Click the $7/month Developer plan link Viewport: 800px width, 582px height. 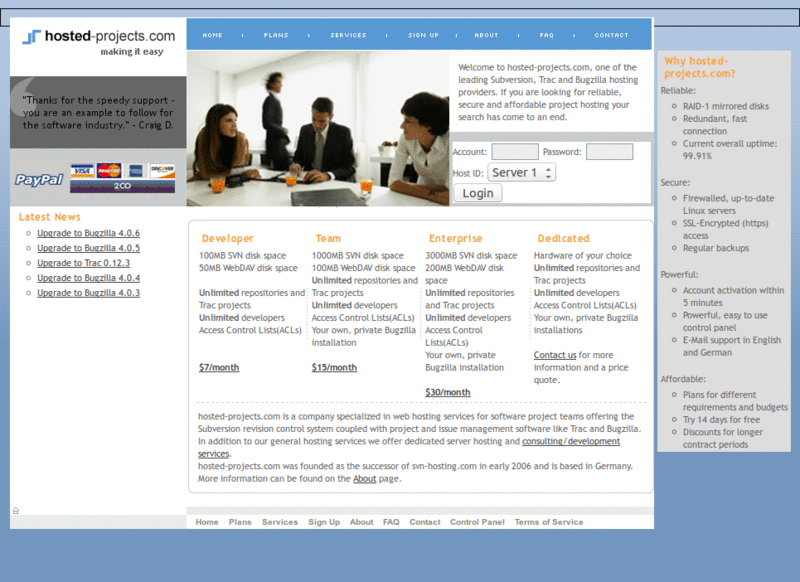[x=219, y=367]
